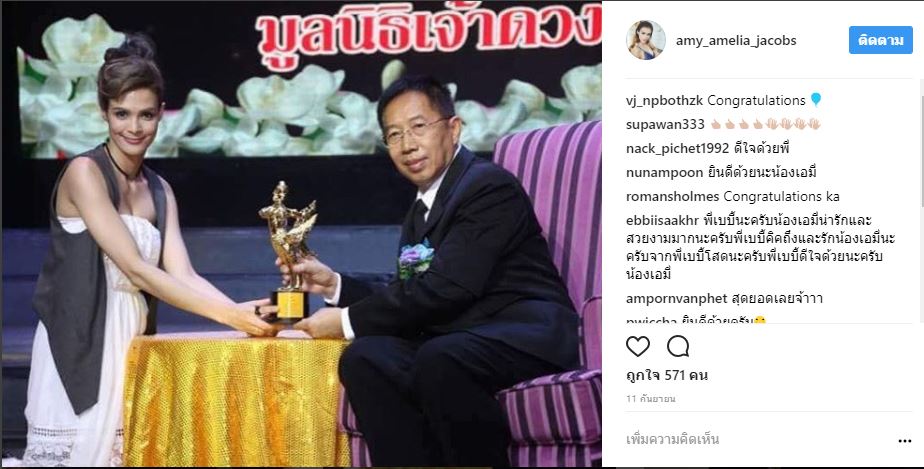Screen dimensions: 924x469
Task: Open romansholmes profile link
Action: pos(672,196)
